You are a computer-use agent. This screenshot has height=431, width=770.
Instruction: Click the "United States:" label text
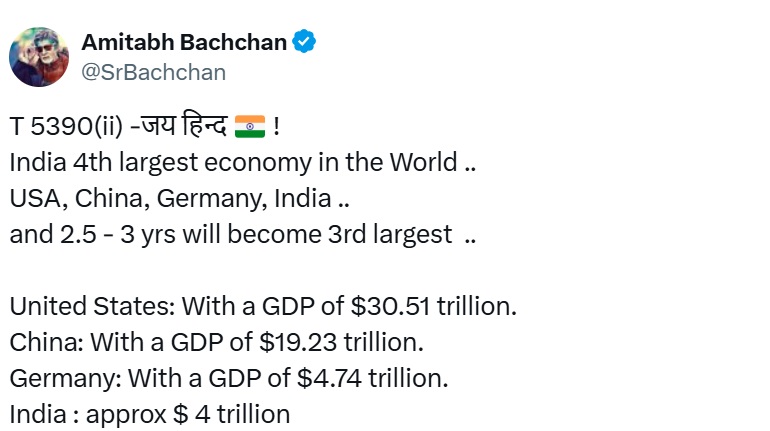click(76, 306)
